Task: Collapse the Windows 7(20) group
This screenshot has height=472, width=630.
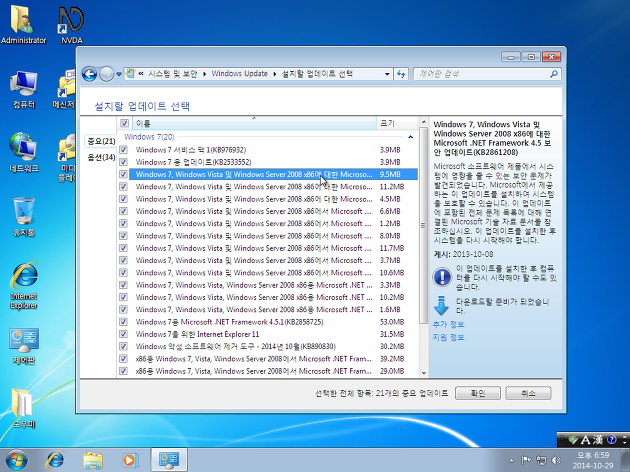Action: (410, 137)
